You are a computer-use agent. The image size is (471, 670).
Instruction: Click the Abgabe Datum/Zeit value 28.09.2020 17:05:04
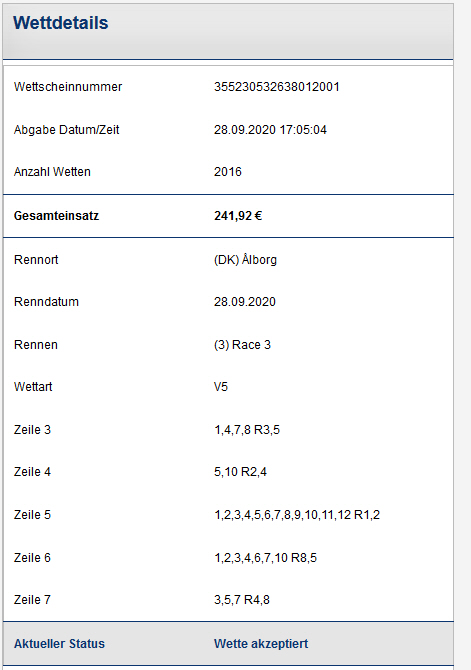click(270, 130)
